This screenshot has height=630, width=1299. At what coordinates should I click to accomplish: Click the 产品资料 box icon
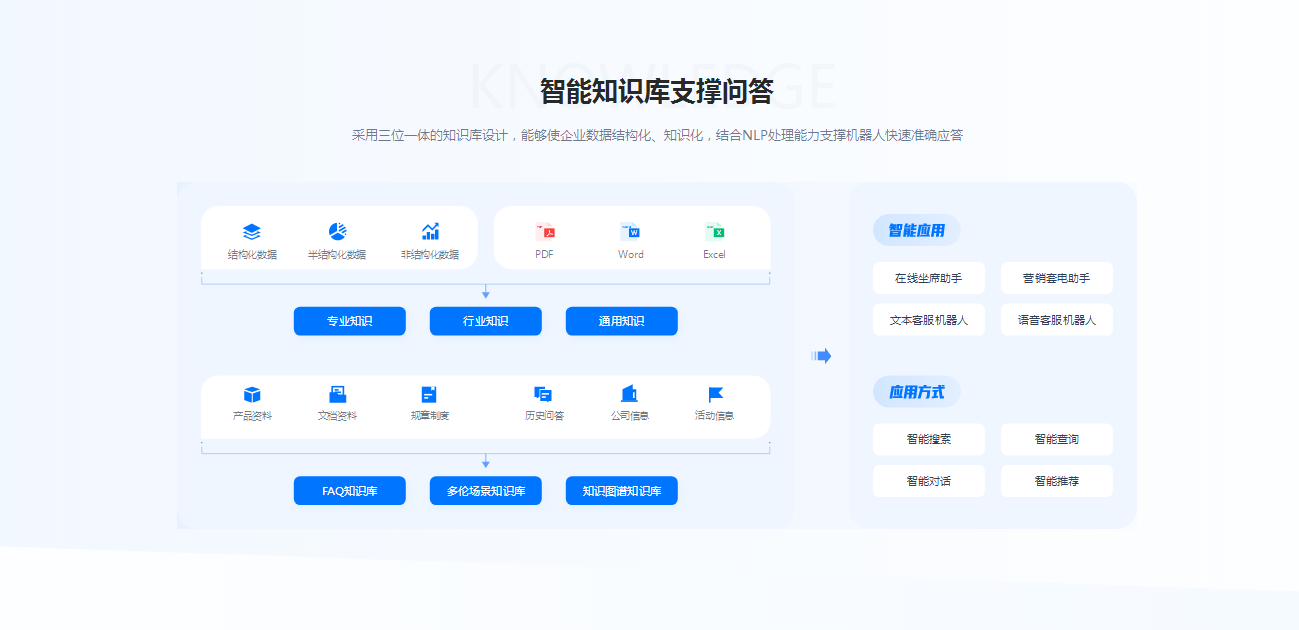coord(252,394)
